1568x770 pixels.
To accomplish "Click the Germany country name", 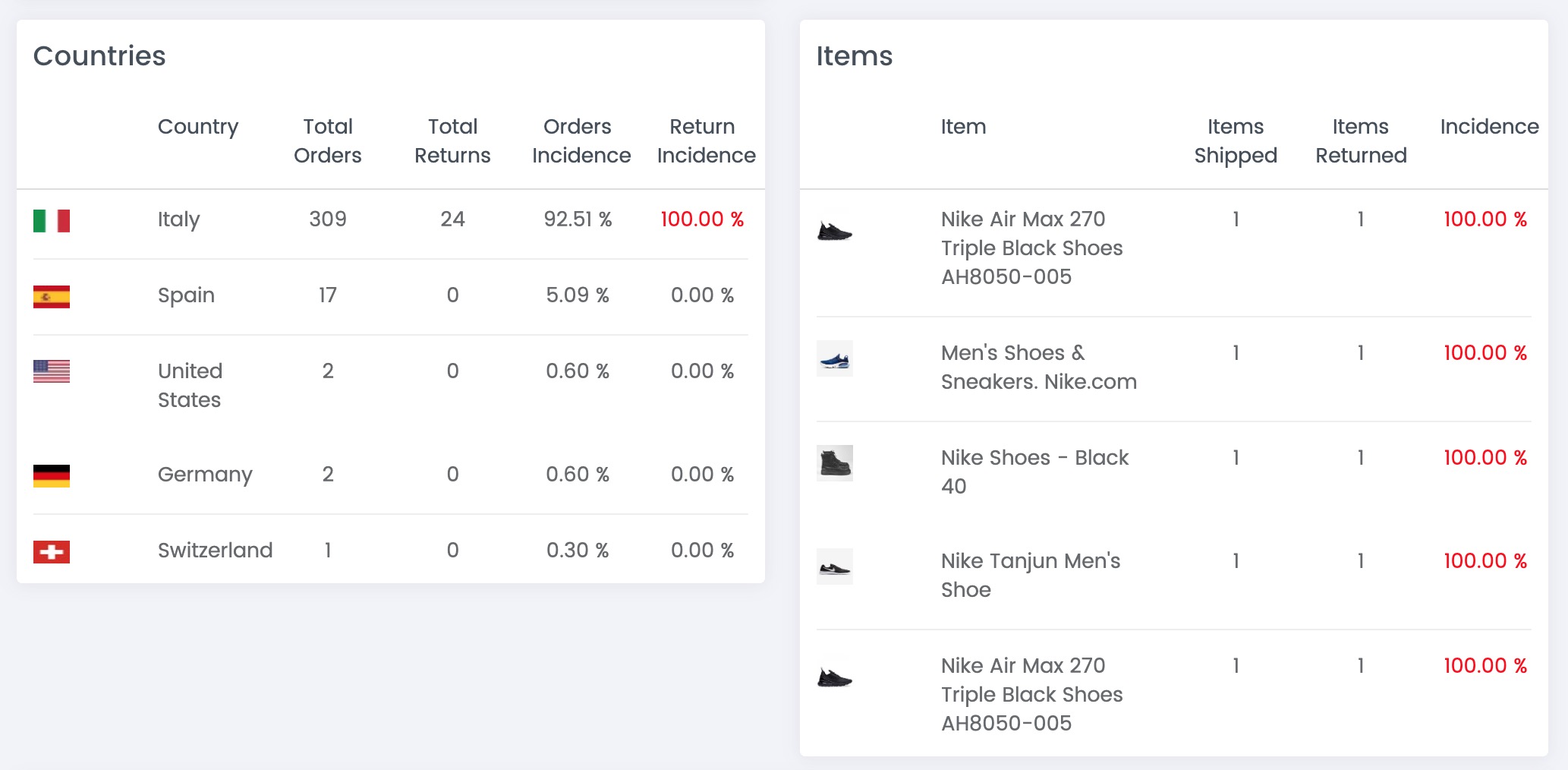I will coord(205,475).
